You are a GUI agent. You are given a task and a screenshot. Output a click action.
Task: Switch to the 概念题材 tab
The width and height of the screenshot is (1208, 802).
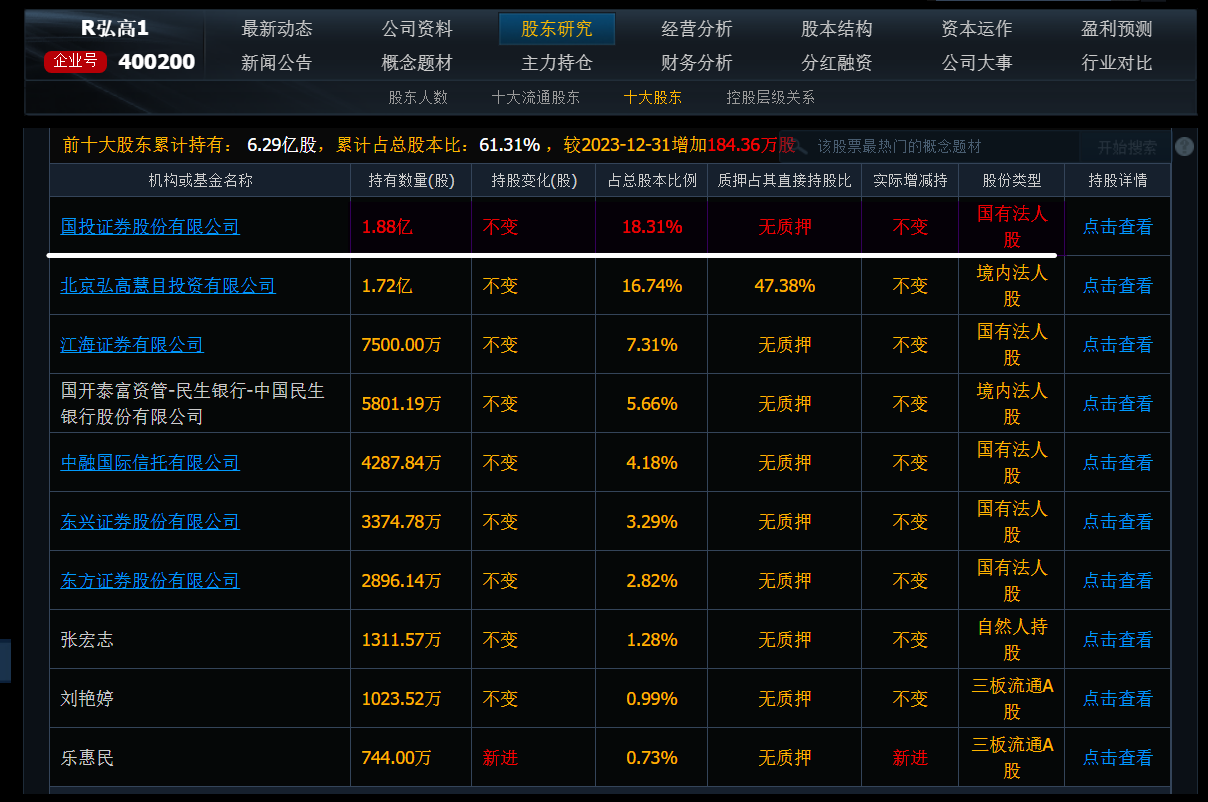click(x=417, y=63)
